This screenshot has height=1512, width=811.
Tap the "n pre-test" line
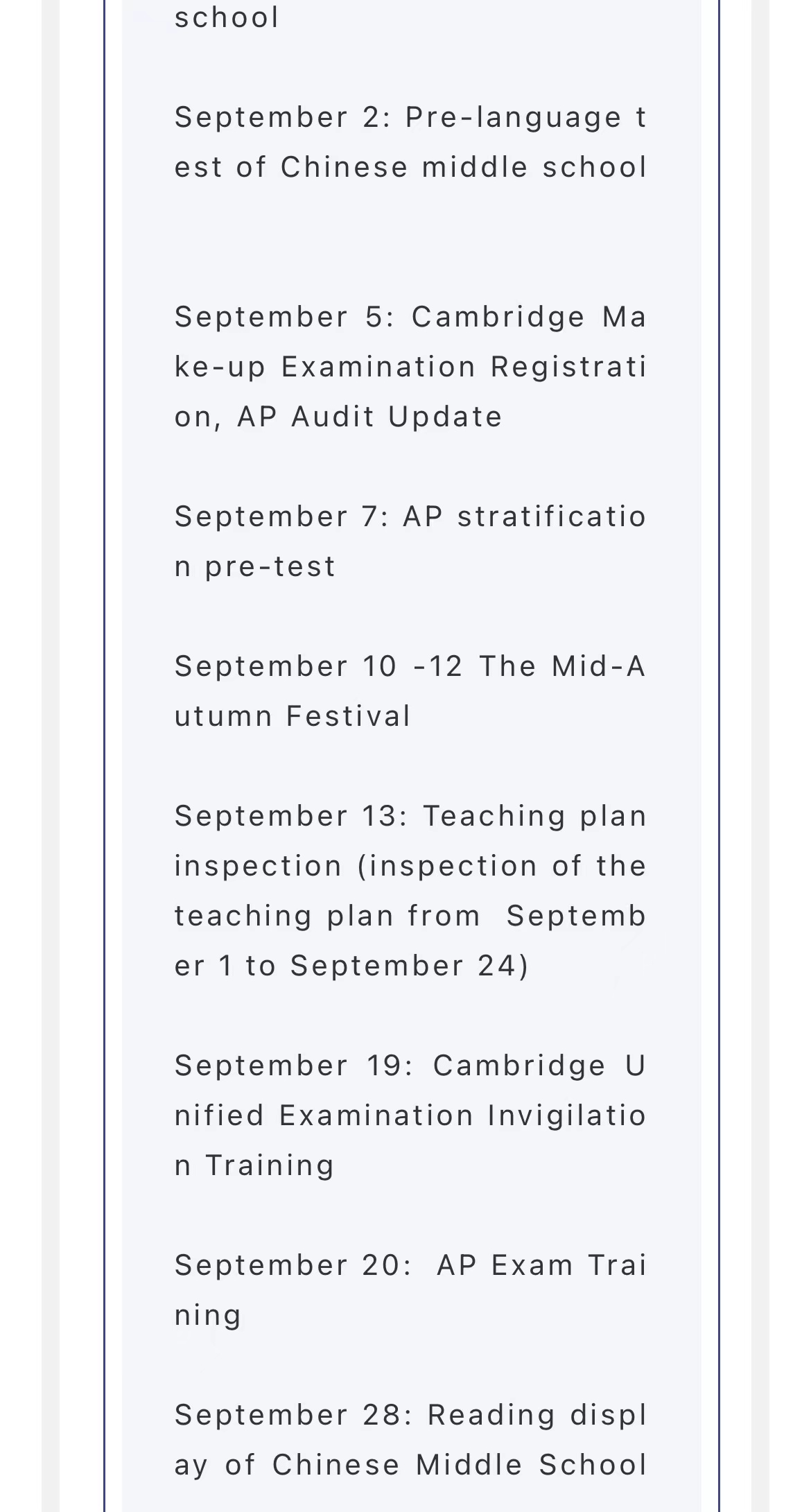click(255, 566)
